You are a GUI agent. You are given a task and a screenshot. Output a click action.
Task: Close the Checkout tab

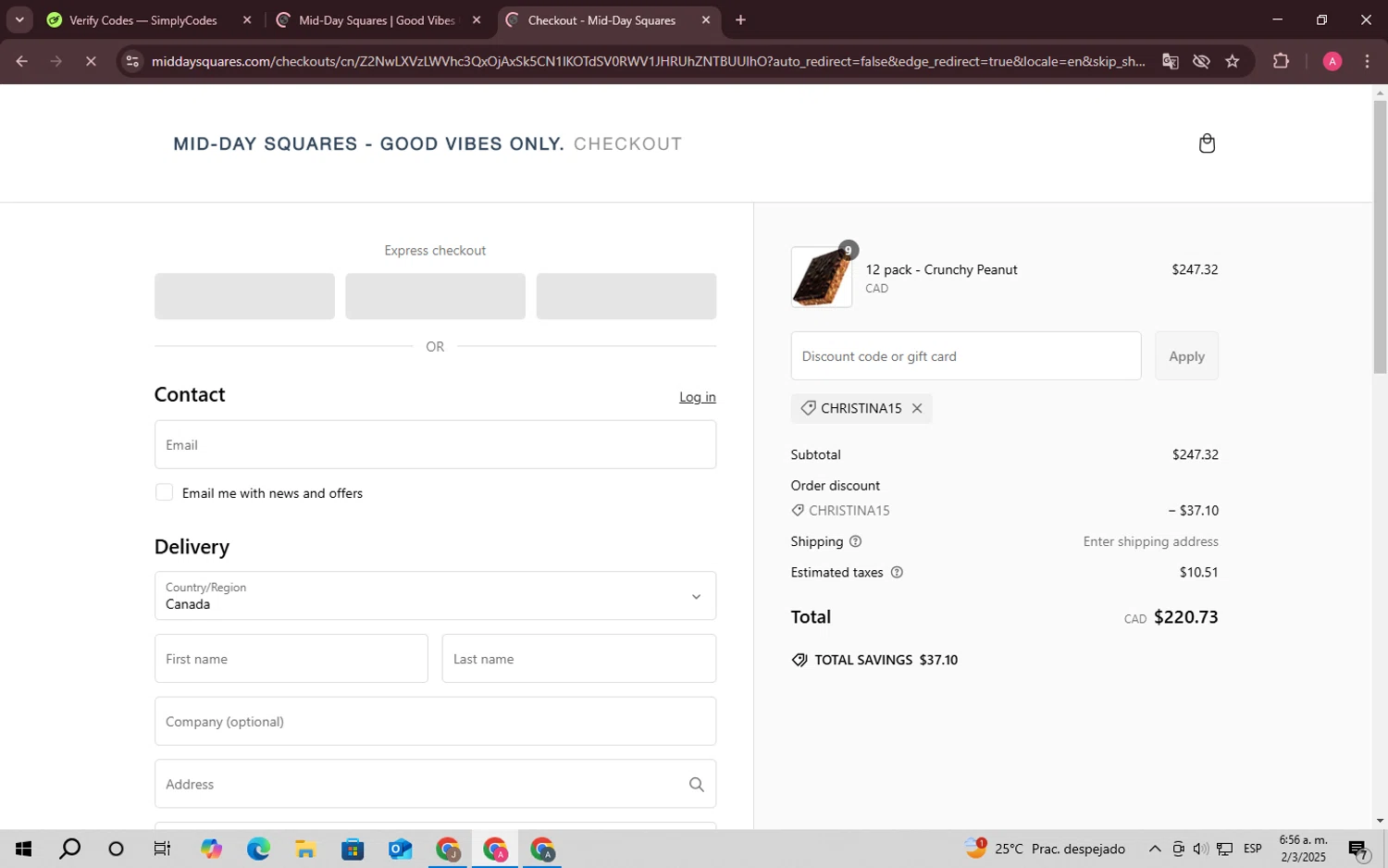[x=706, y=20]
